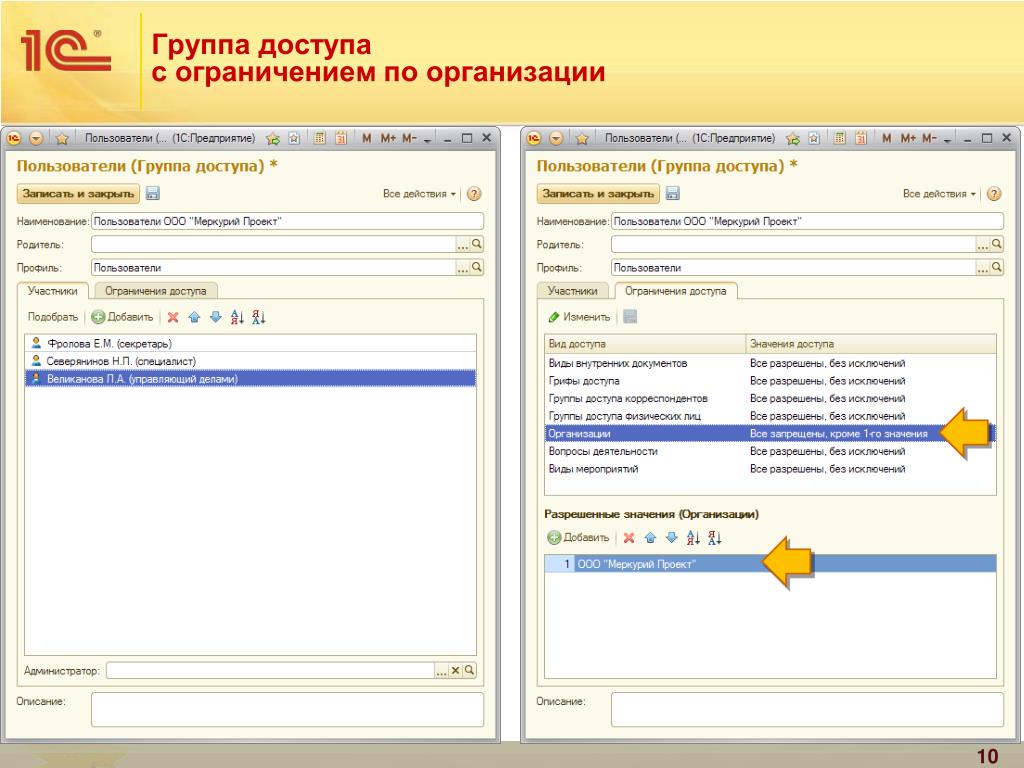Open calendar icon in right title bar
The image size is (1024, 768).
(x=861, y=138)
